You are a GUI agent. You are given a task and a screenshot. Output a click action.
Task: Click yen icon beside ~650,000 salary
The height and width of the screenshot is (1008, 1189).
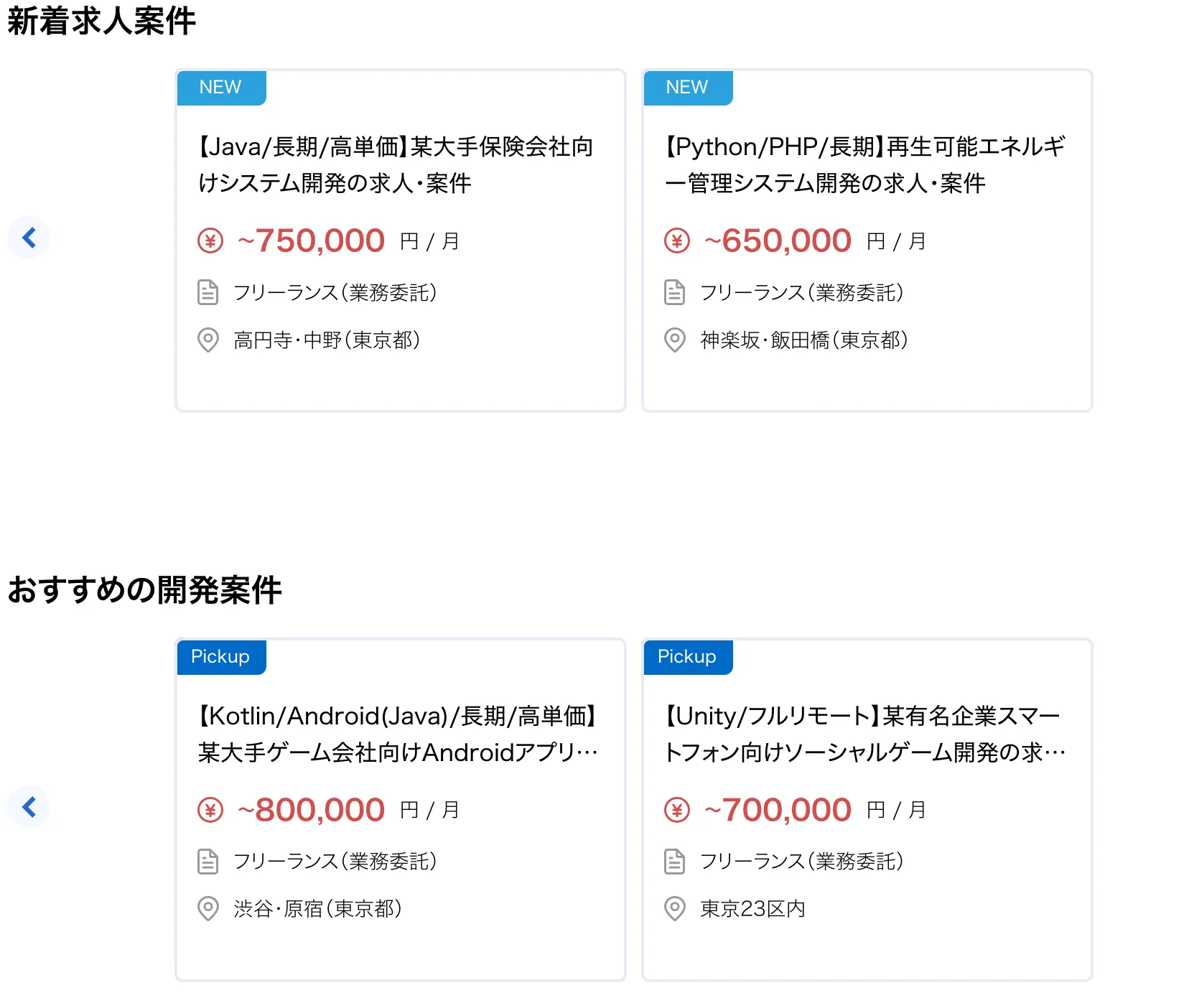(677, 241)
